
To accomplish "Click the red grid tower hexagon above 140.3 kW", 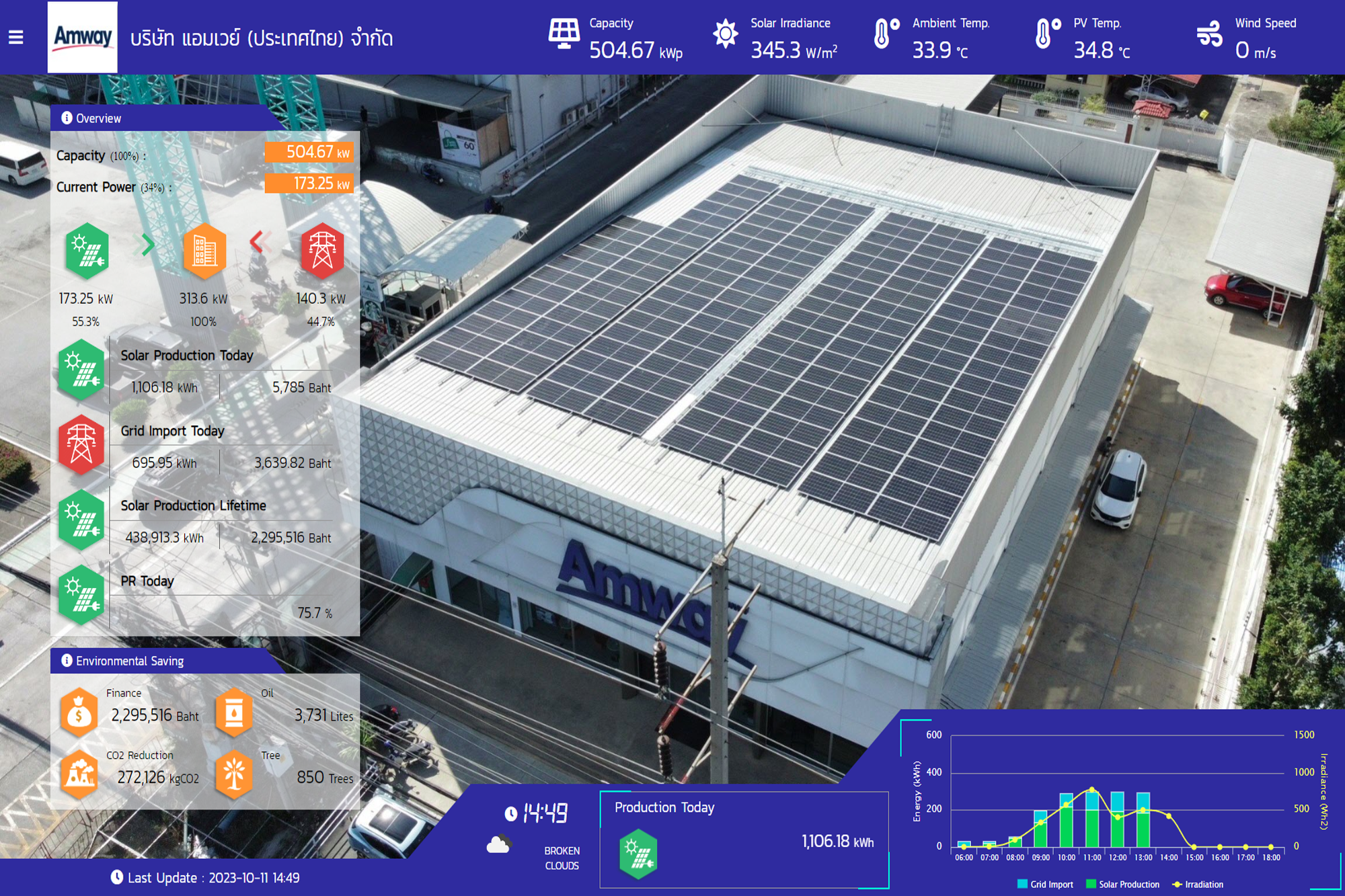I will pos(322,251).
